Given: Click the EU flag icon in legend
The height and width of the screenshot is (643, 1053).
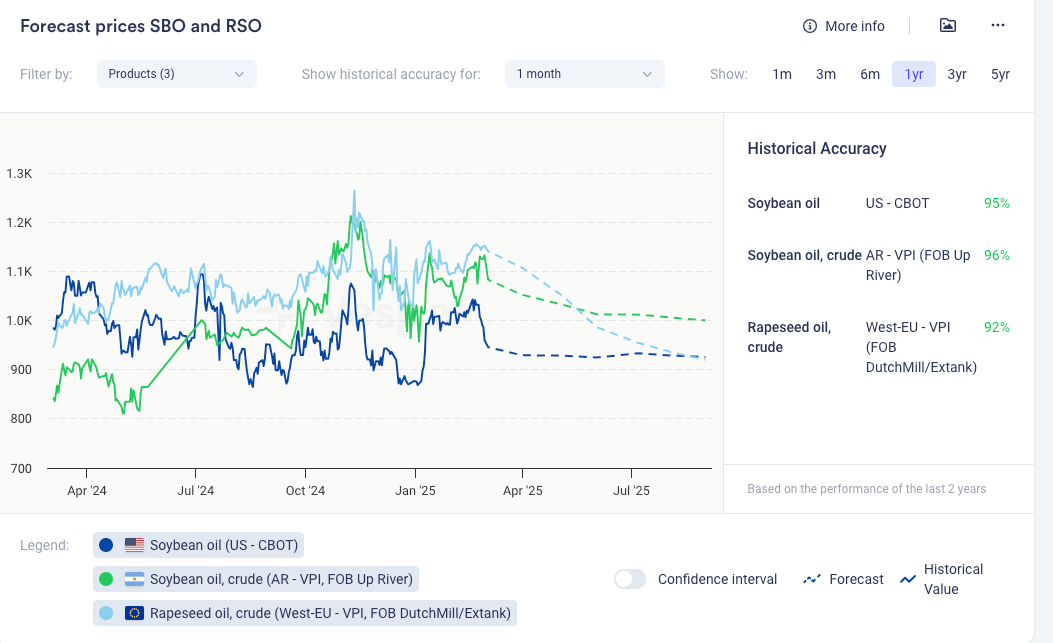Looking at the screenshot, I should (135, 613).
